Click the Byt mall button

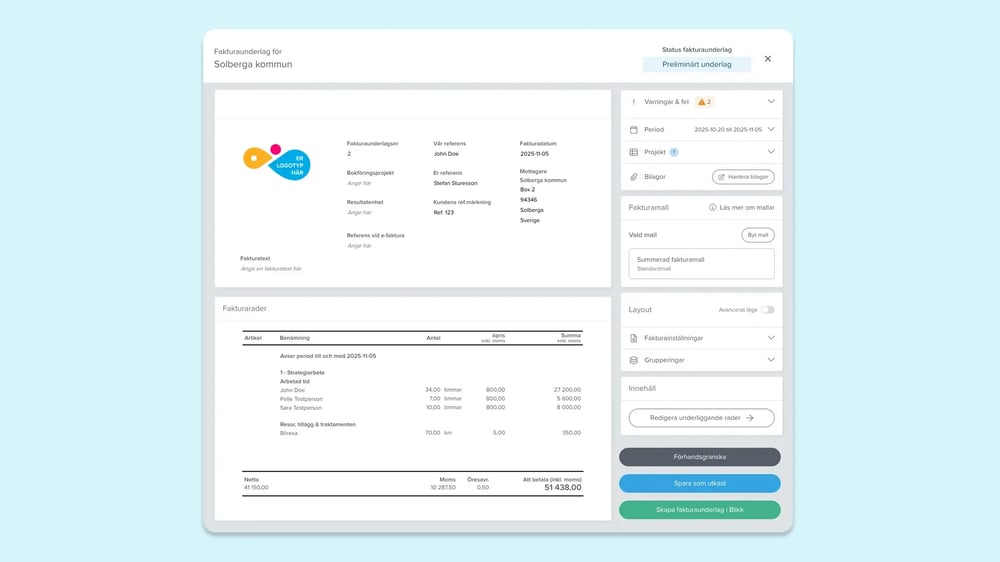[x=757, y=235]
